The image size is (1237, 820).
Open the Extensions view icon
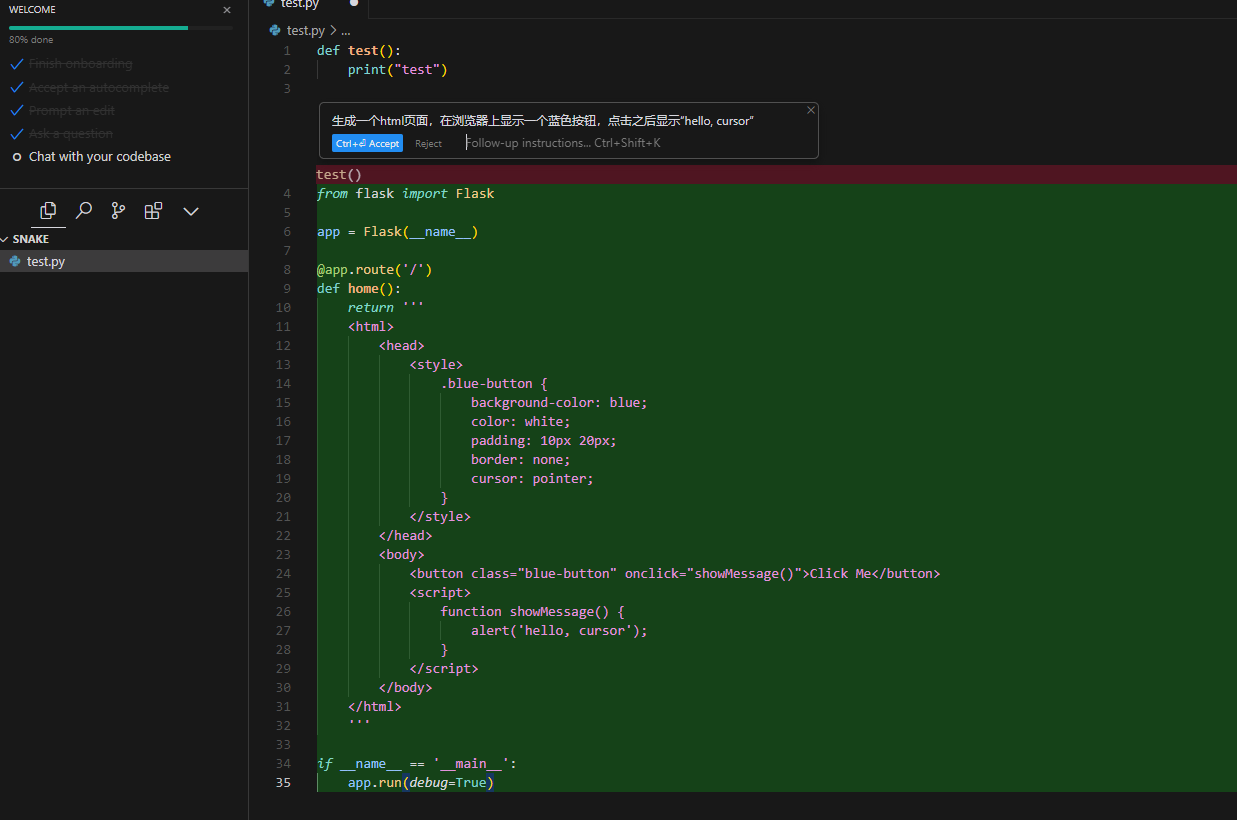coord(153,211)
